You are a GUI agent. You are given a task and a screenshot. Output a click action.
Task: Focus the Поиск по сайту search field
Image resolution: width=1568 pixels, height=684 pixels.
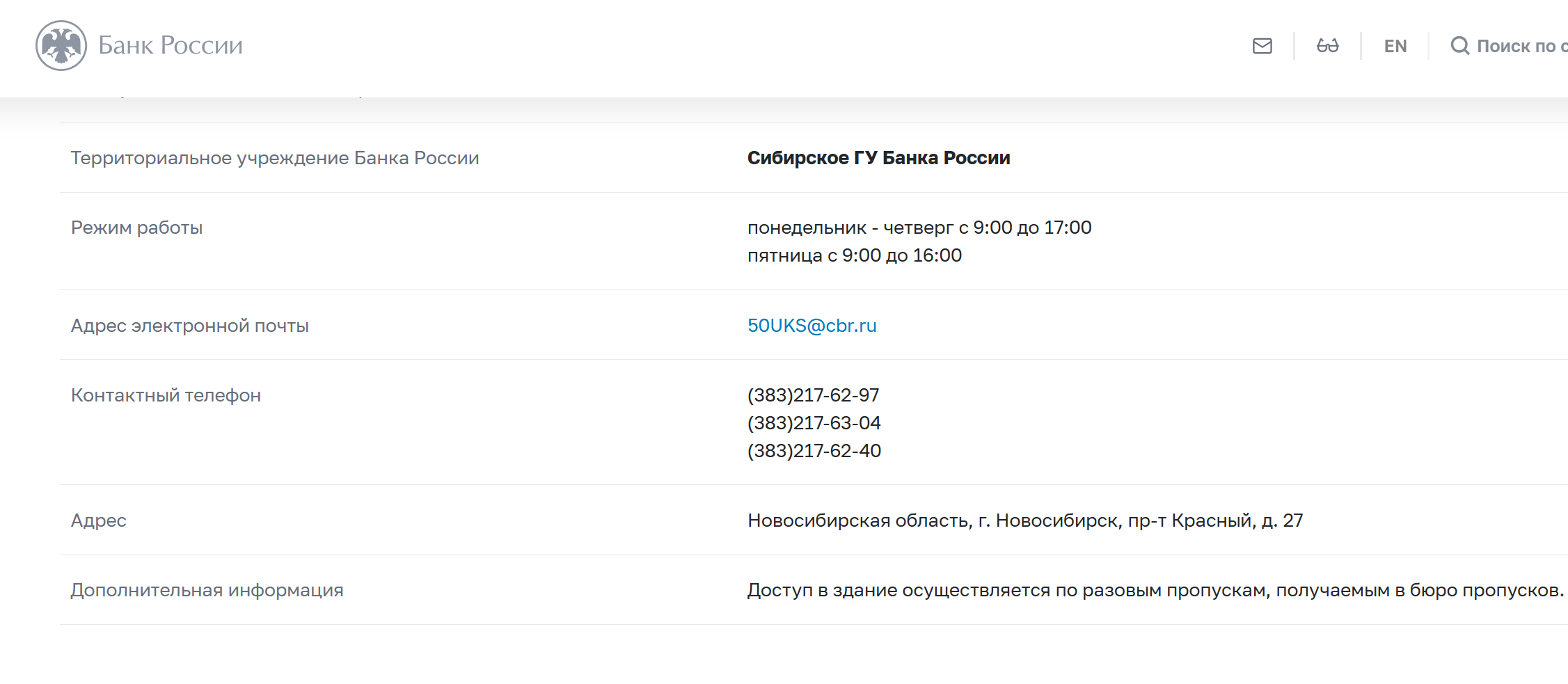pos(1521,46)
